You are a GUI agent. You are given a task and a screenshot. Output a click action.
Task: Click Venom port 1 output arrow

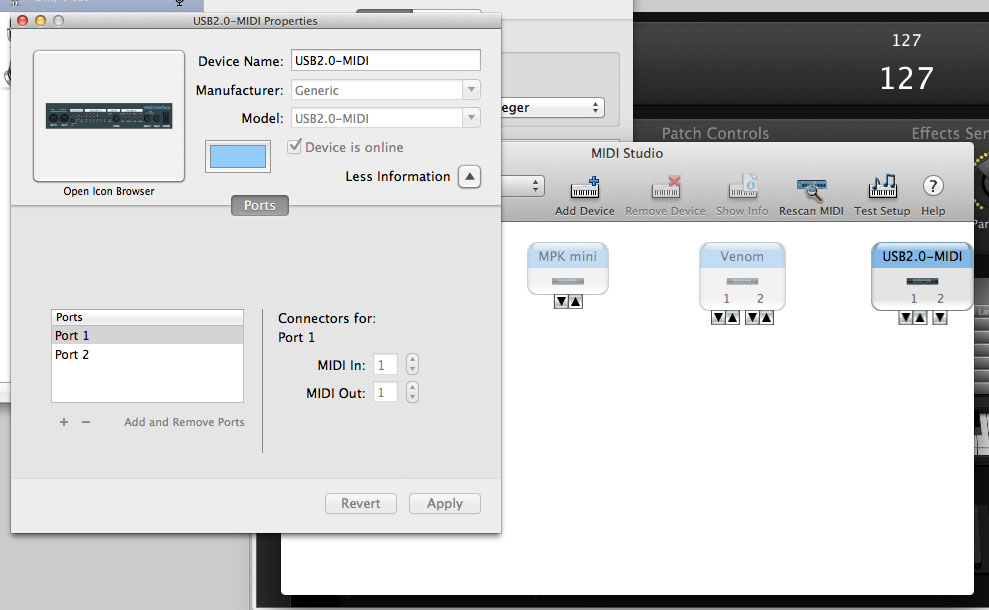[718, 317]
